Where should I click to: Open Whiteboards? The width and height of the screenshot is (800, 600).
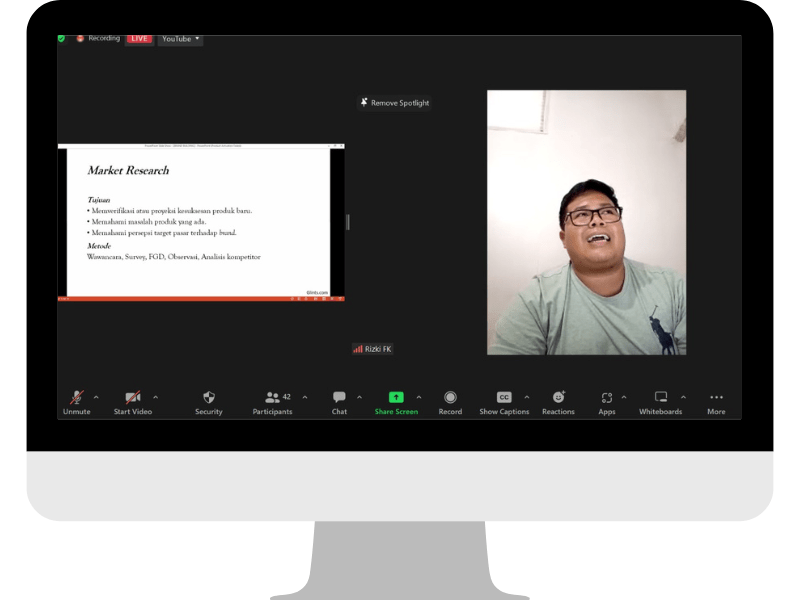(x=661, y=403)
